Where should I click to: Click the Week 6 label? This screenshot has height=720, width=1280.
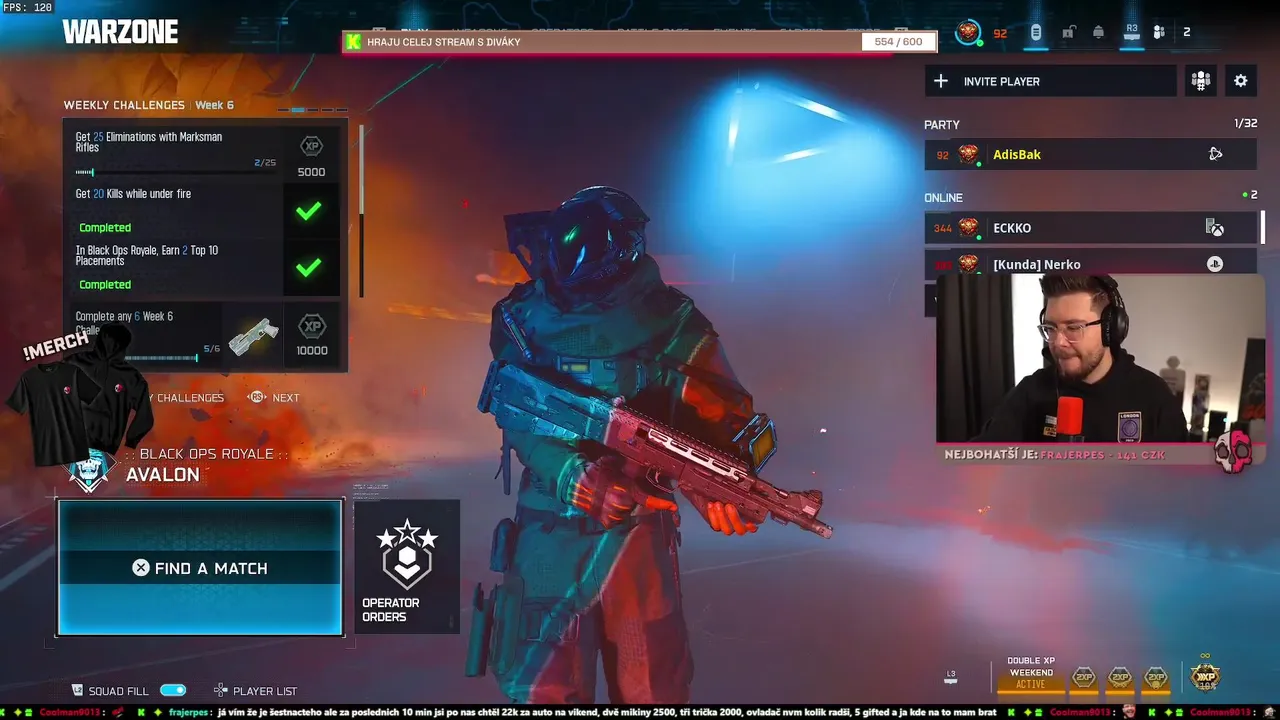[x=214, y=105]
